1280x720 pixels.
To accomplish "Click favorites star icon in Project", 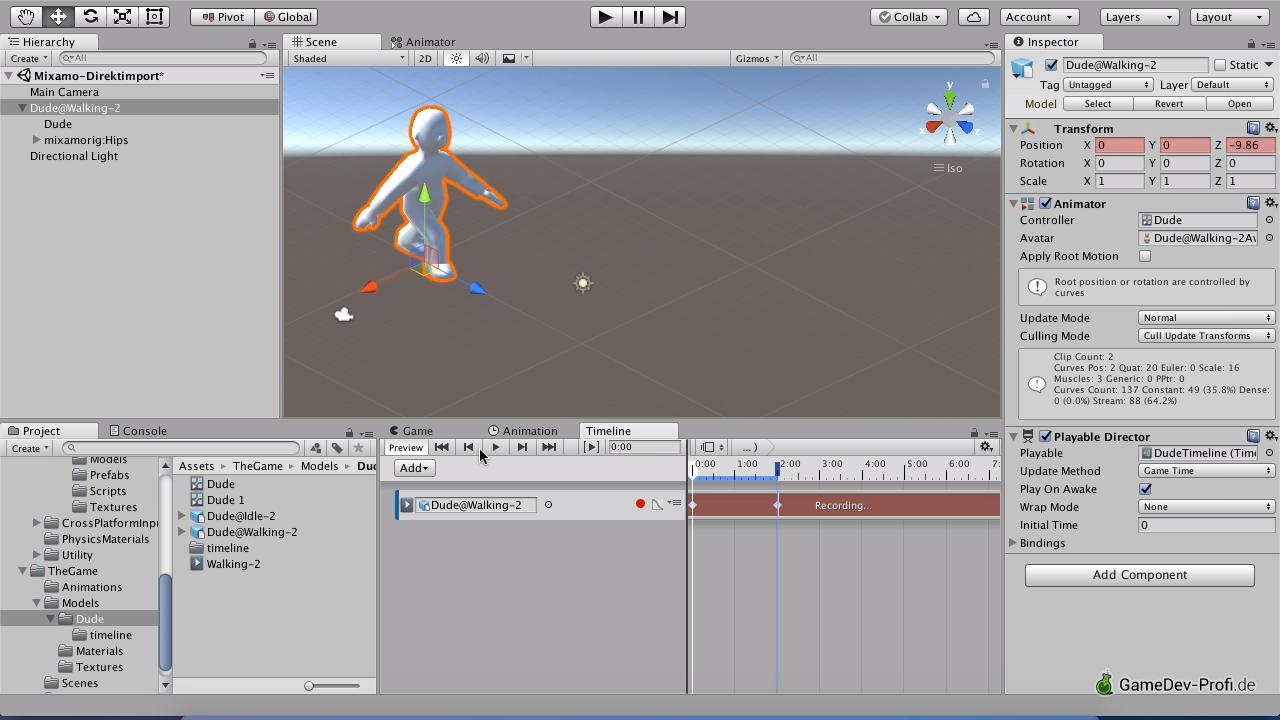I will [x=358, y=448].
